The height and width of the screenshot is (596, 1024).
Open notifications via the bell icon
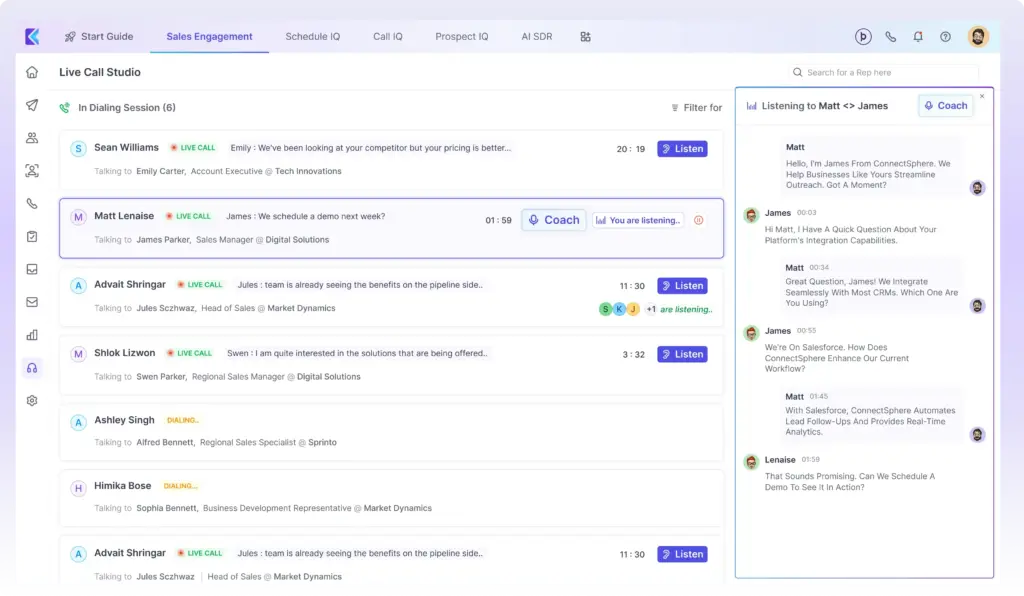coord(917,36)
